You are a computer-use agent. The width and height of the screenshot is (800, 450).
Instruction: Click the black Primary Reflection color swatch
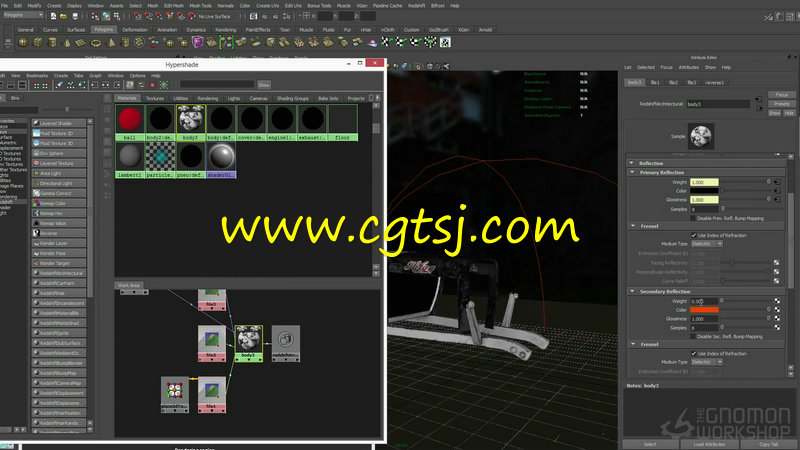point(705,191)
